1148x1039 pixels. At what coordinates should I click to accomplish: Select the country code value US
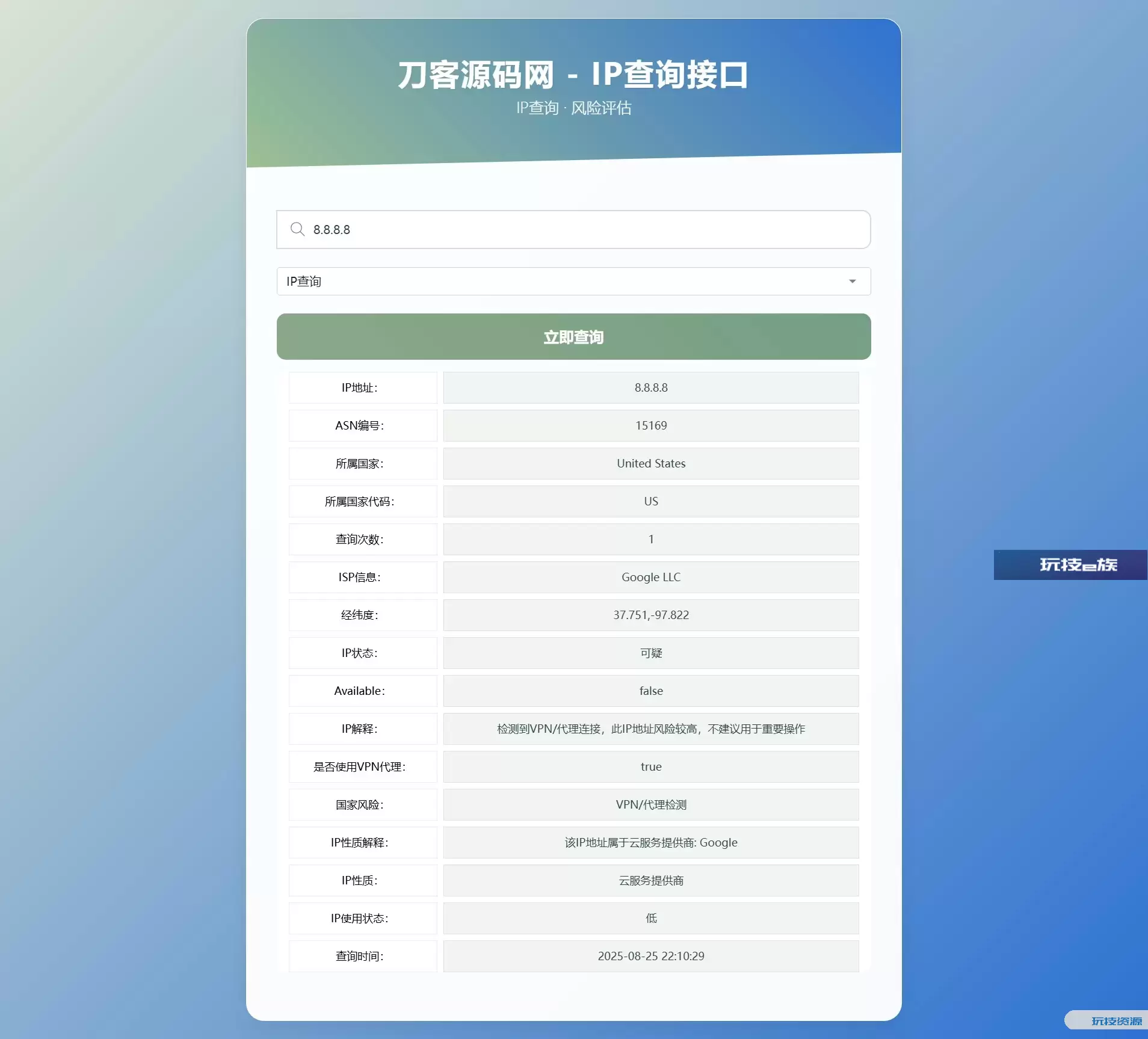pos(650,502)
